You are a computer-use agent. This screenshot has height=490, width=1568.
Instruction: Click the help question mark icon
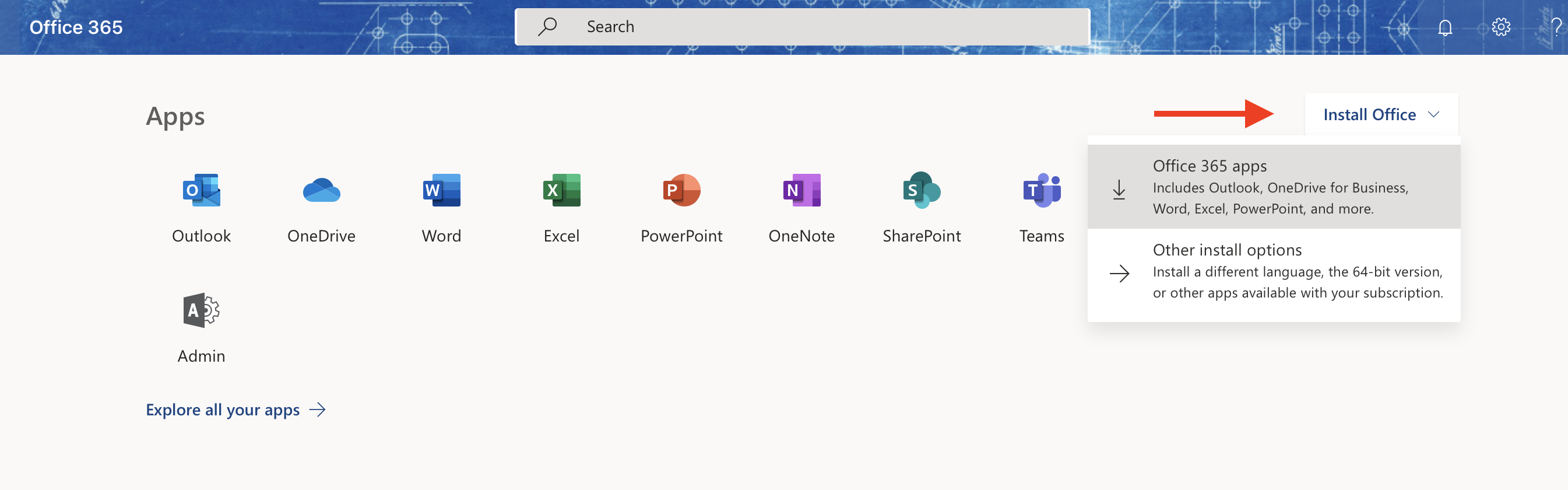coord(1556,27)
